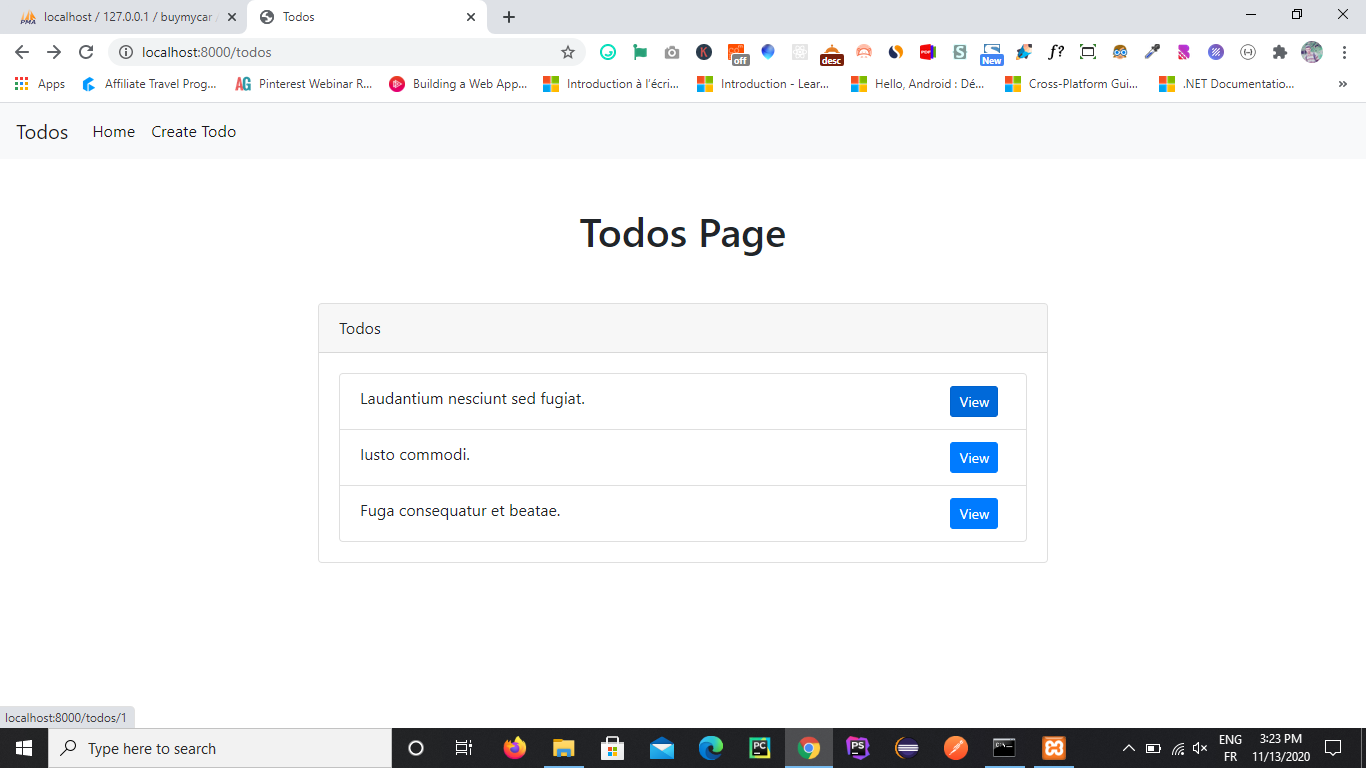Open PyCharm from the taskbar
This screenshot has width=1366, height=768.
(x=760, y=748)
